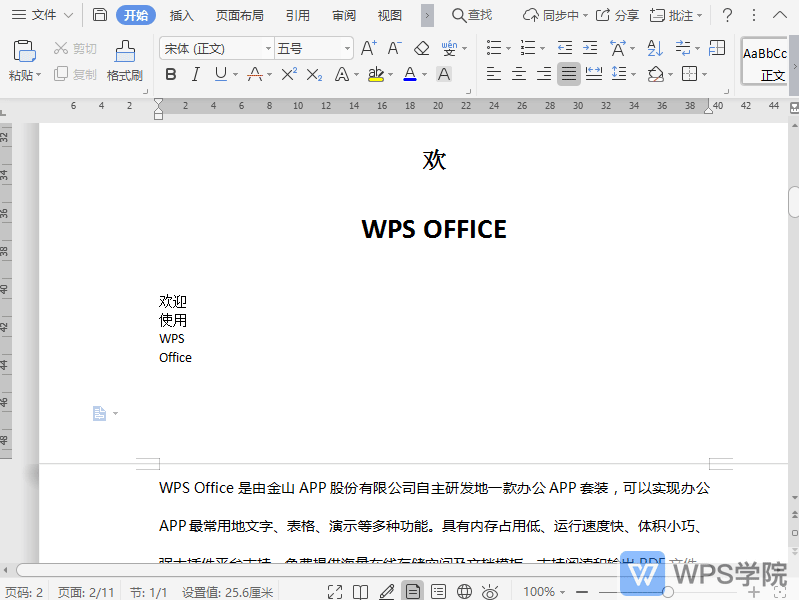This screenshot has width=799, height=600.
Task: Open the font size dropdown 五号
Action: coord(314,49)
